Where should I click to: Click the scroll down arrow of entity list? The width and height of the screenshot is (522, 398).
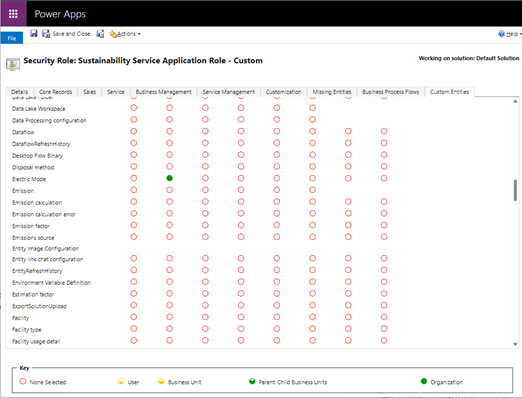(x=515, y=344)
